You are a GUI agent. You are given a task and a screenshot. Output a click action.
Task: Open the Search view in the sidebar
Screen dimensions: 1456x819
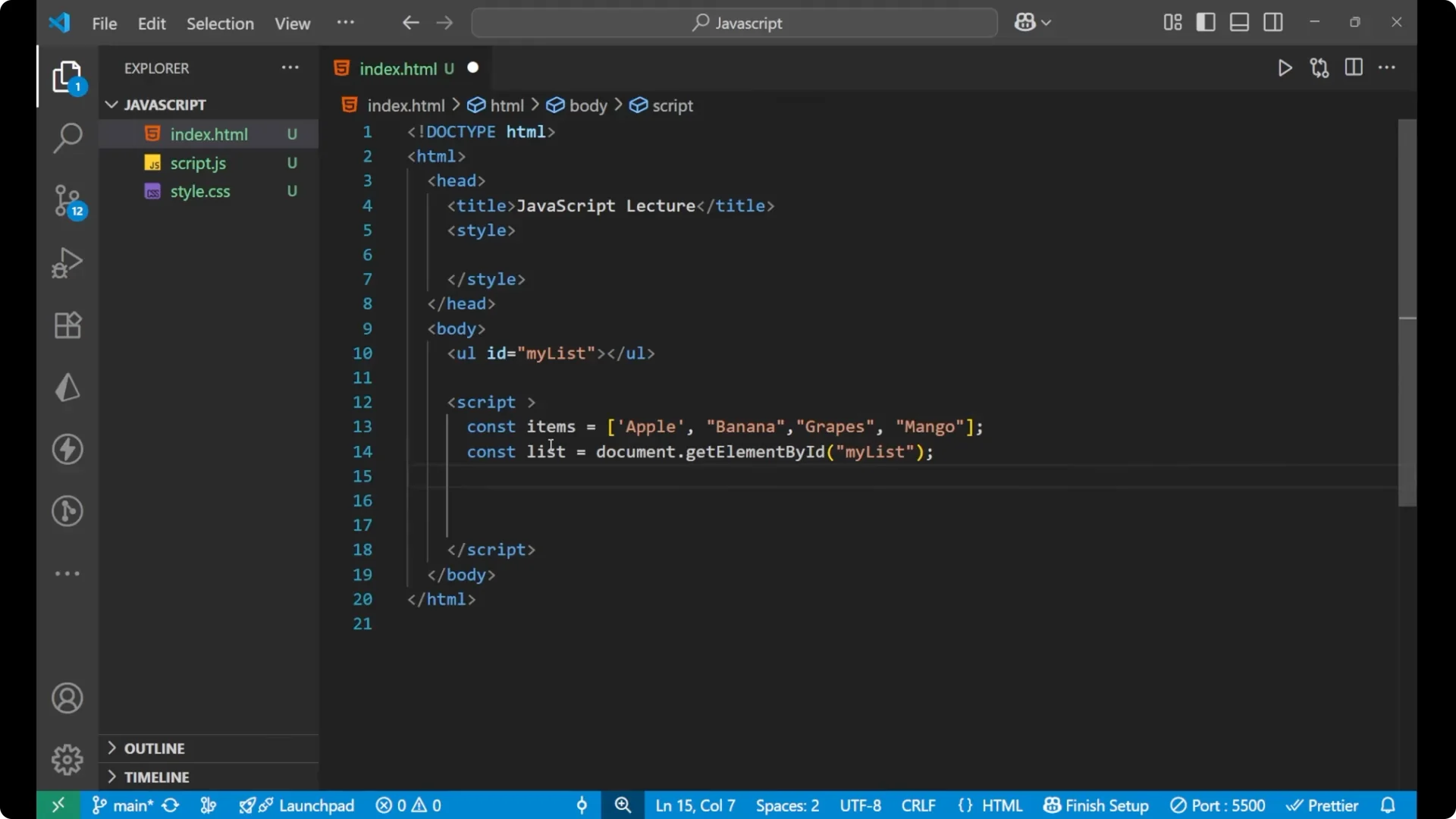(x=67, y=138)
